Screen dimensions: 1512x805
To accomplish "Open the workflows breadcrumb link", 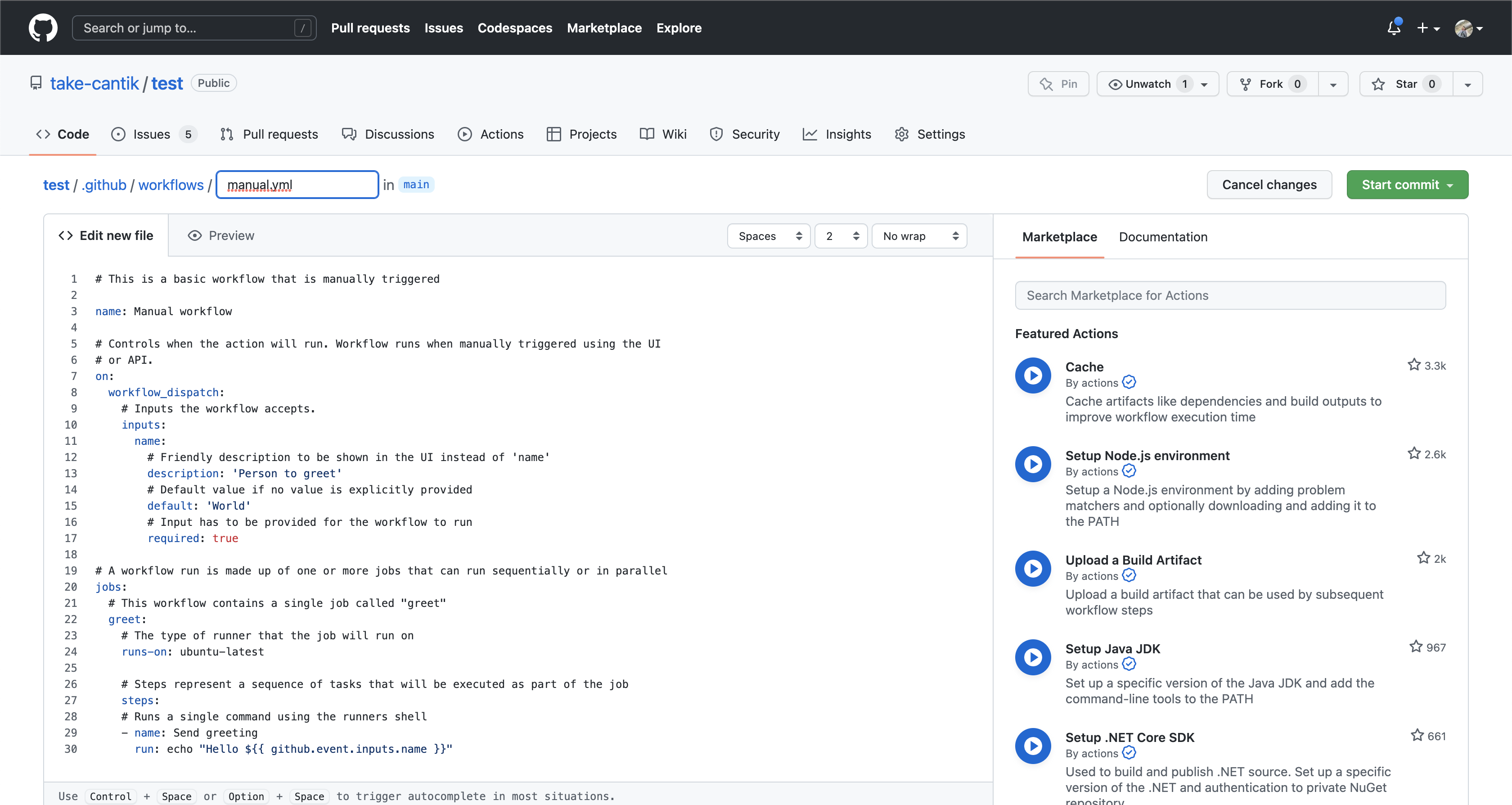I will point(171,185).
